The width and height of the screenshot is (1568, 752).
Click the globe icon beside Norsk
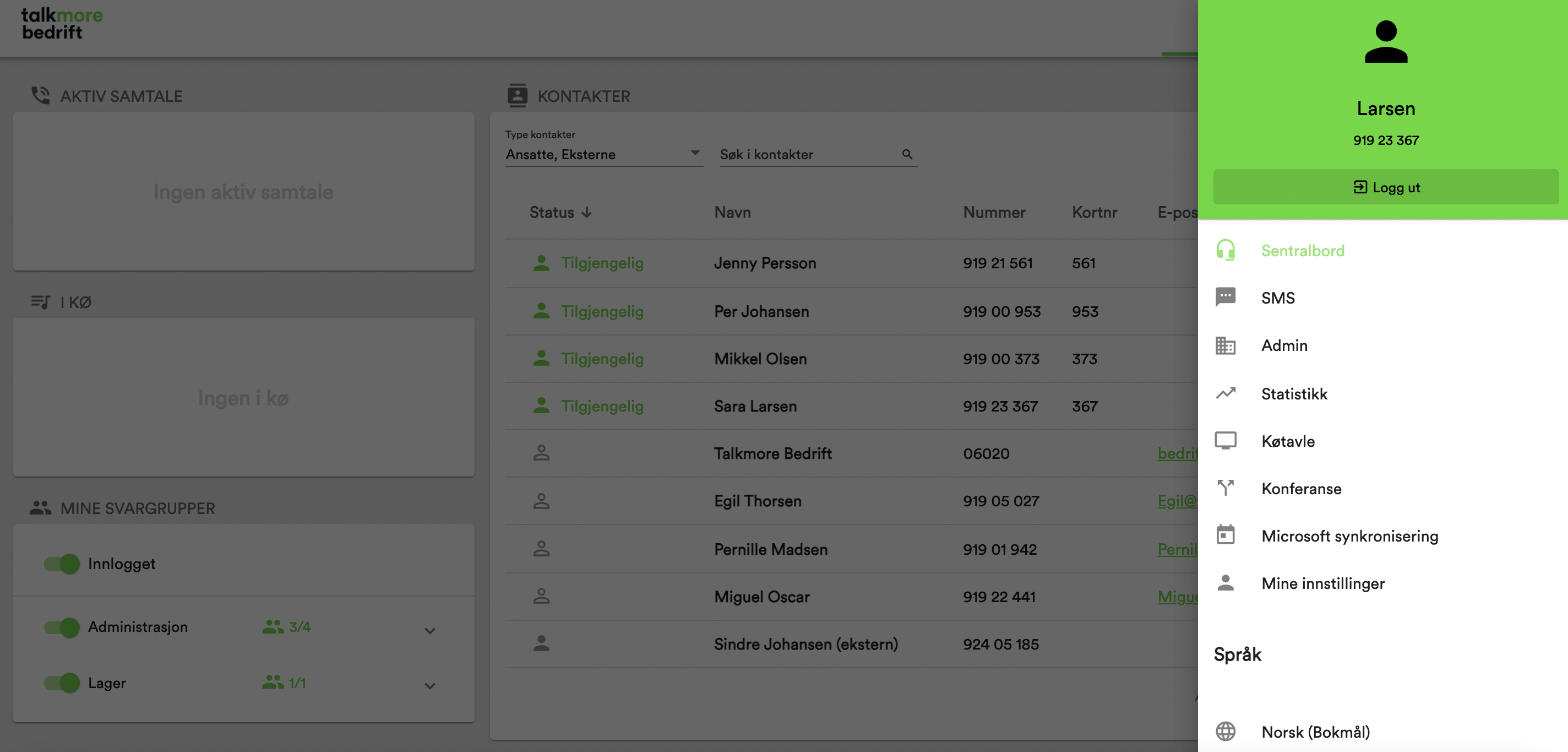pos(1226,731)
